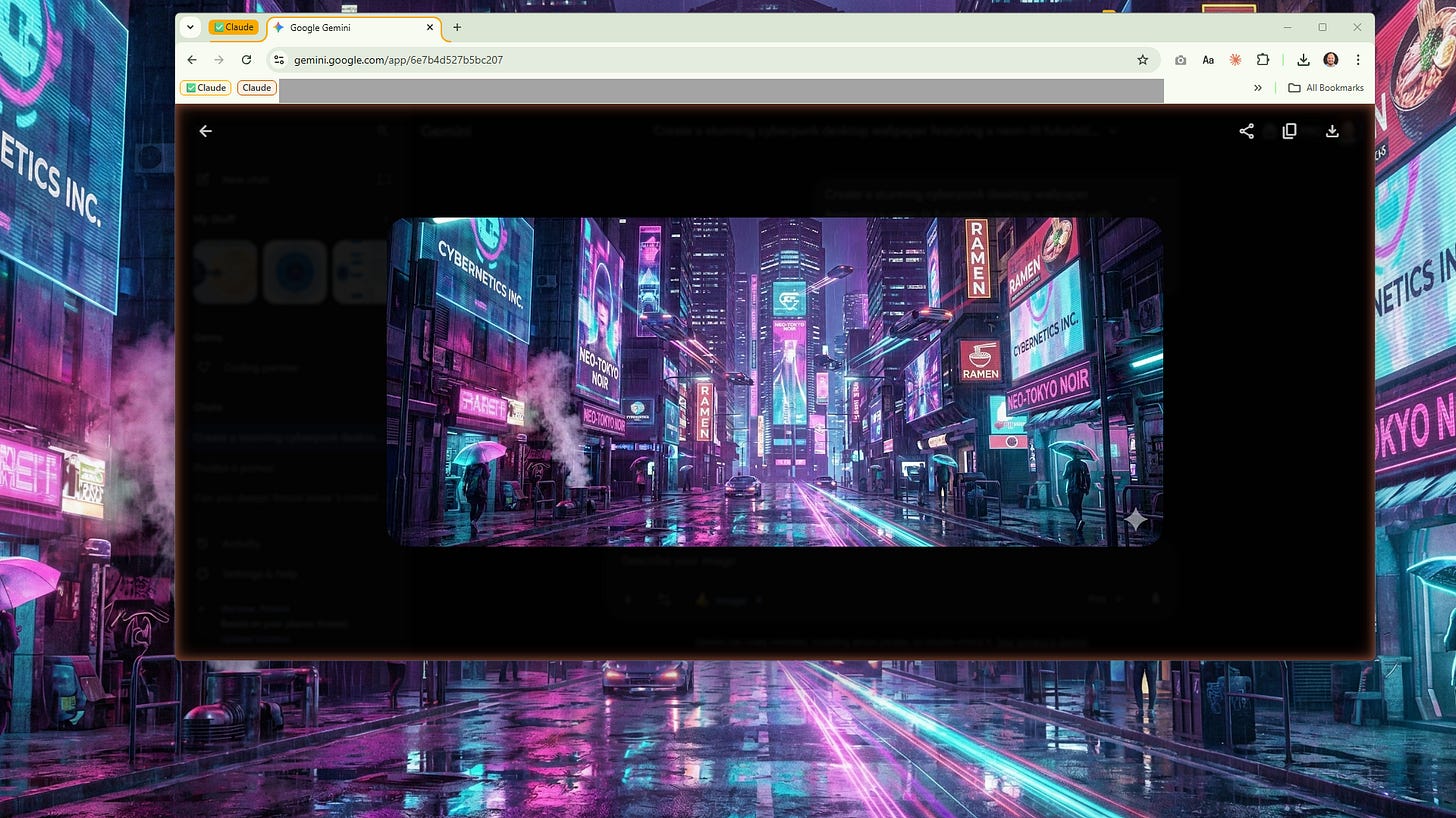Screen dimensions: 1456x818
Task: Click the back arrow to close the image view
Action: coord(205,131)
